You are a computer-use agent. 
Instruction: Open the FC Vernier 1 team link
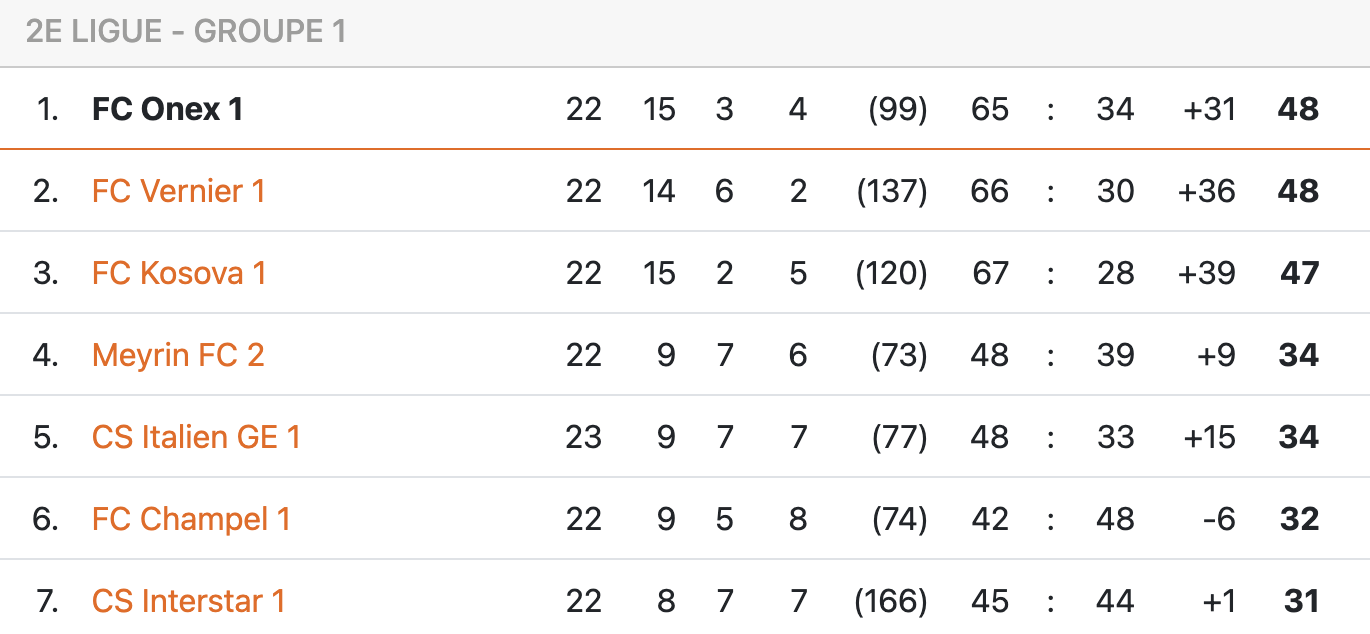point(178,191)
